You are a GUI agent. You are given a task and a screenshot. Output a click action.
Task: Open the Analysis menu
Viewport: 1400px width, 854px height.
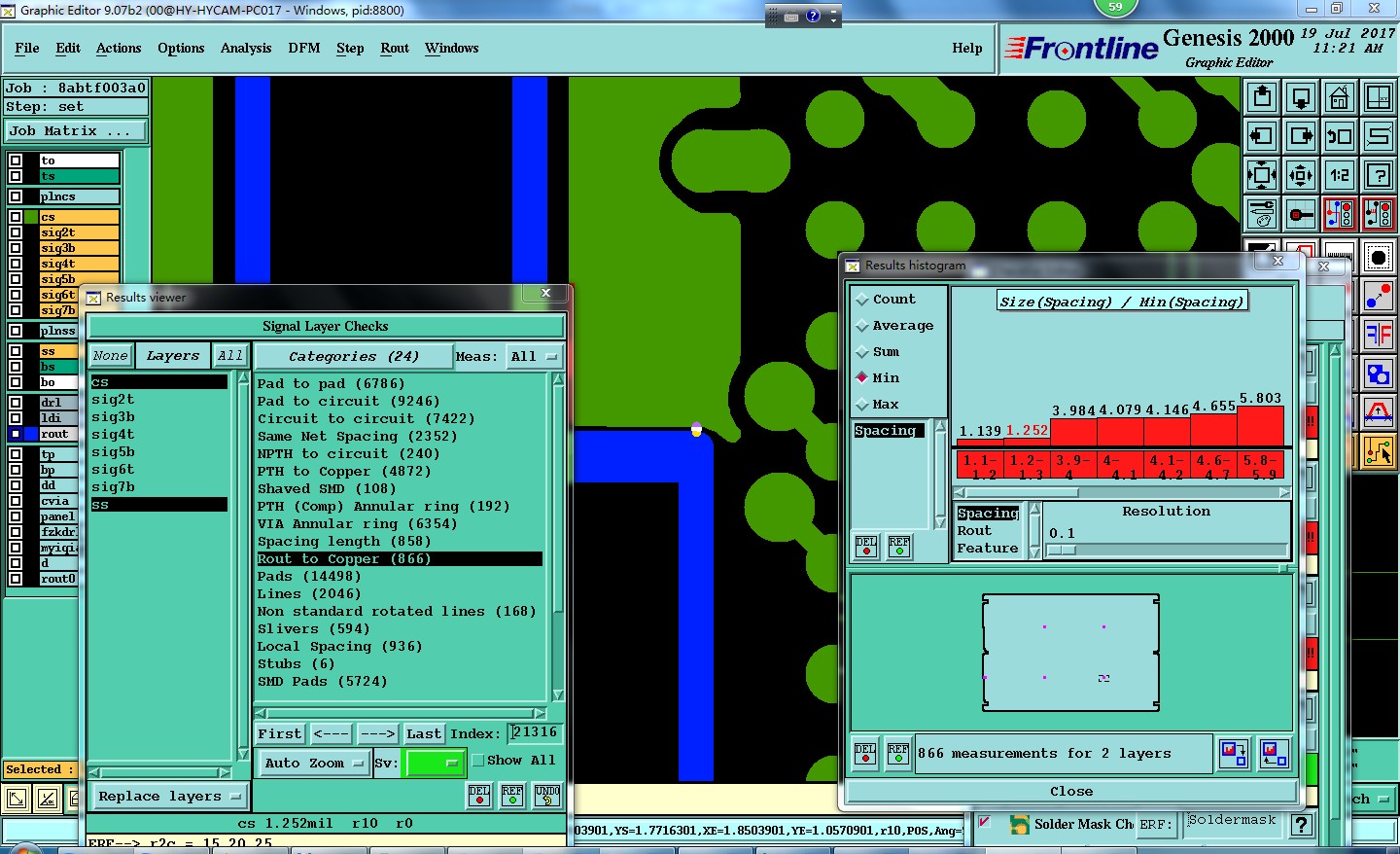pos(246,48)
